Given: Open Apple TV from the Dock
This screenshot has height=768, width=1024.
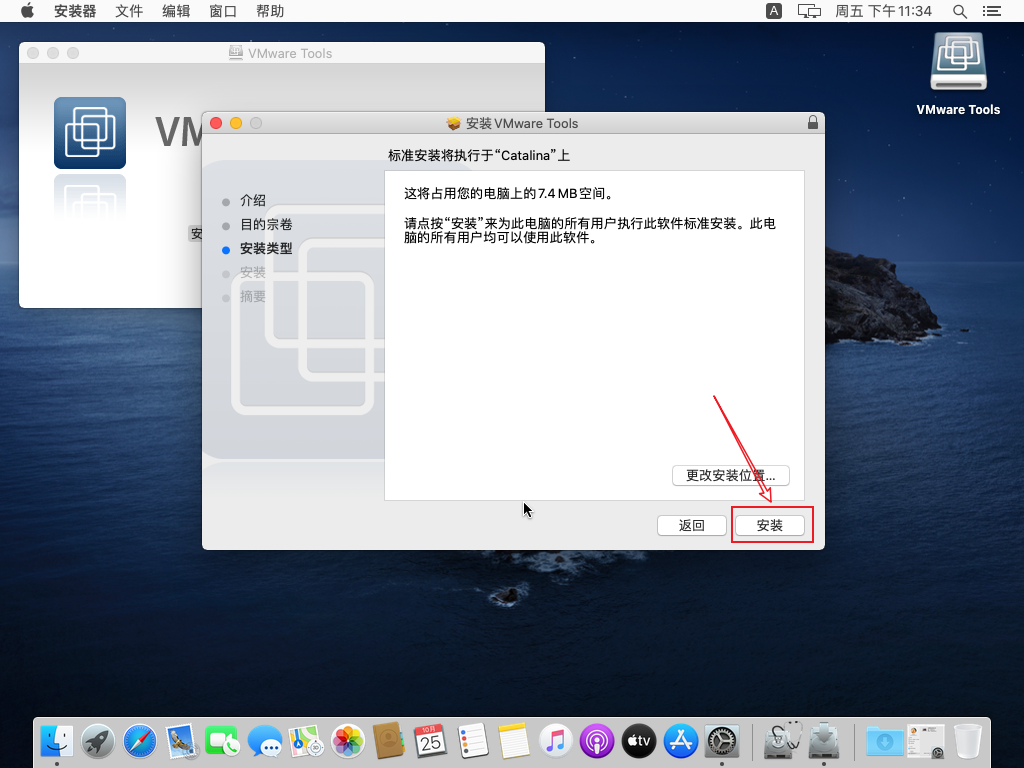Looking at the screenshot, I should click(639, 741).
